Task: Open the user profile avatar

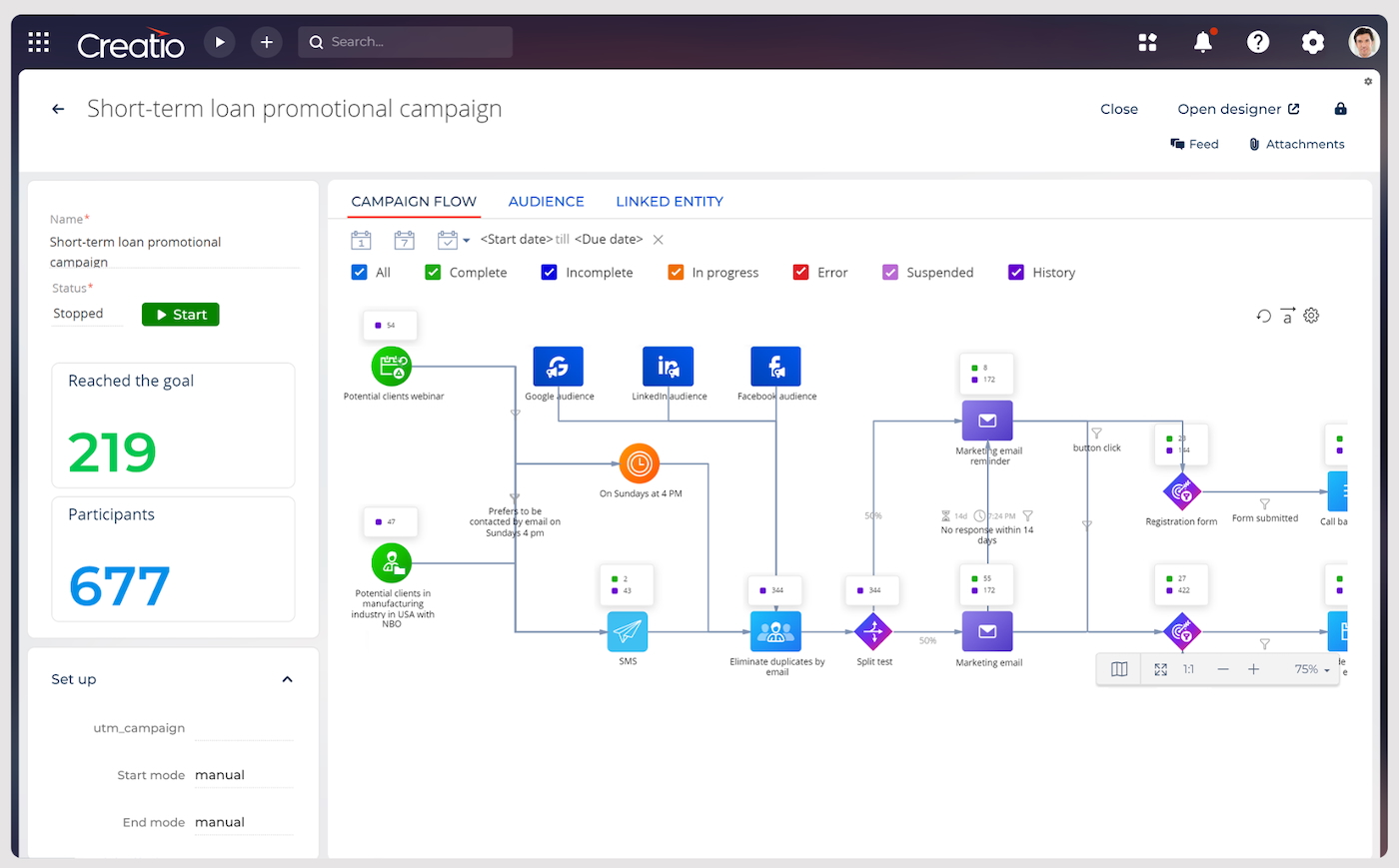Action: tap(1364, 42)
